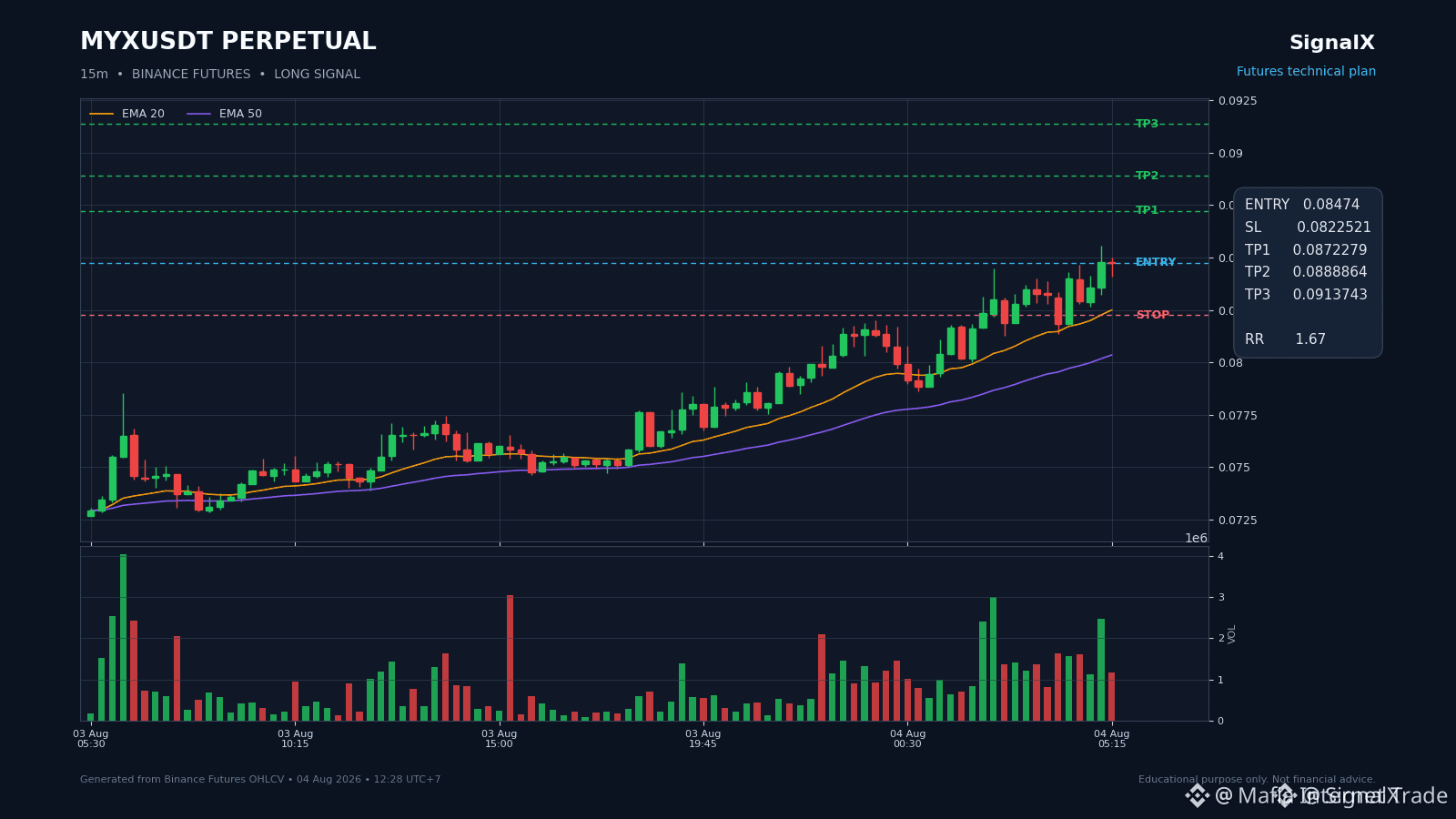Click the 1e6 volume scale label
This screenshot has height=819, width=1456.
pos(1196,538)
